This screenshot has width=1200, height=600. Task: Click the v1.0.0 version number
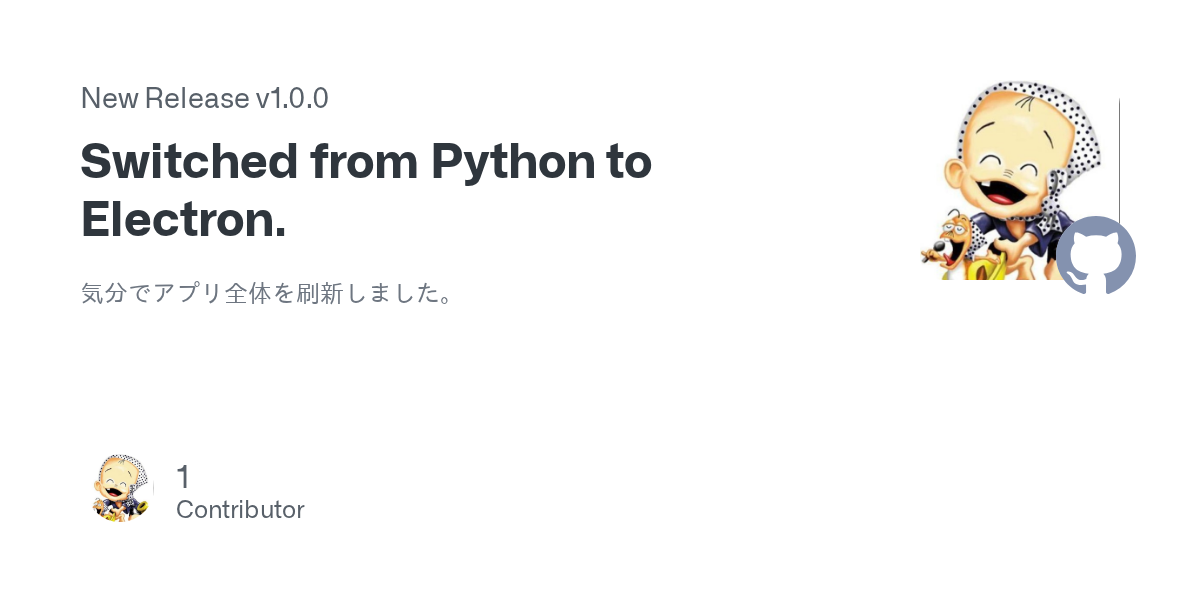(x=292, y=98)
